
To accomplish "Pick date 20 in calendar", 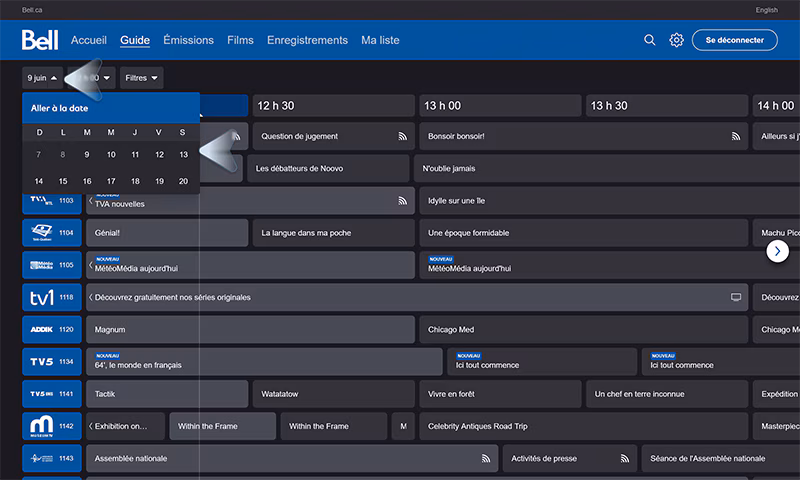I will pos(183,181).
